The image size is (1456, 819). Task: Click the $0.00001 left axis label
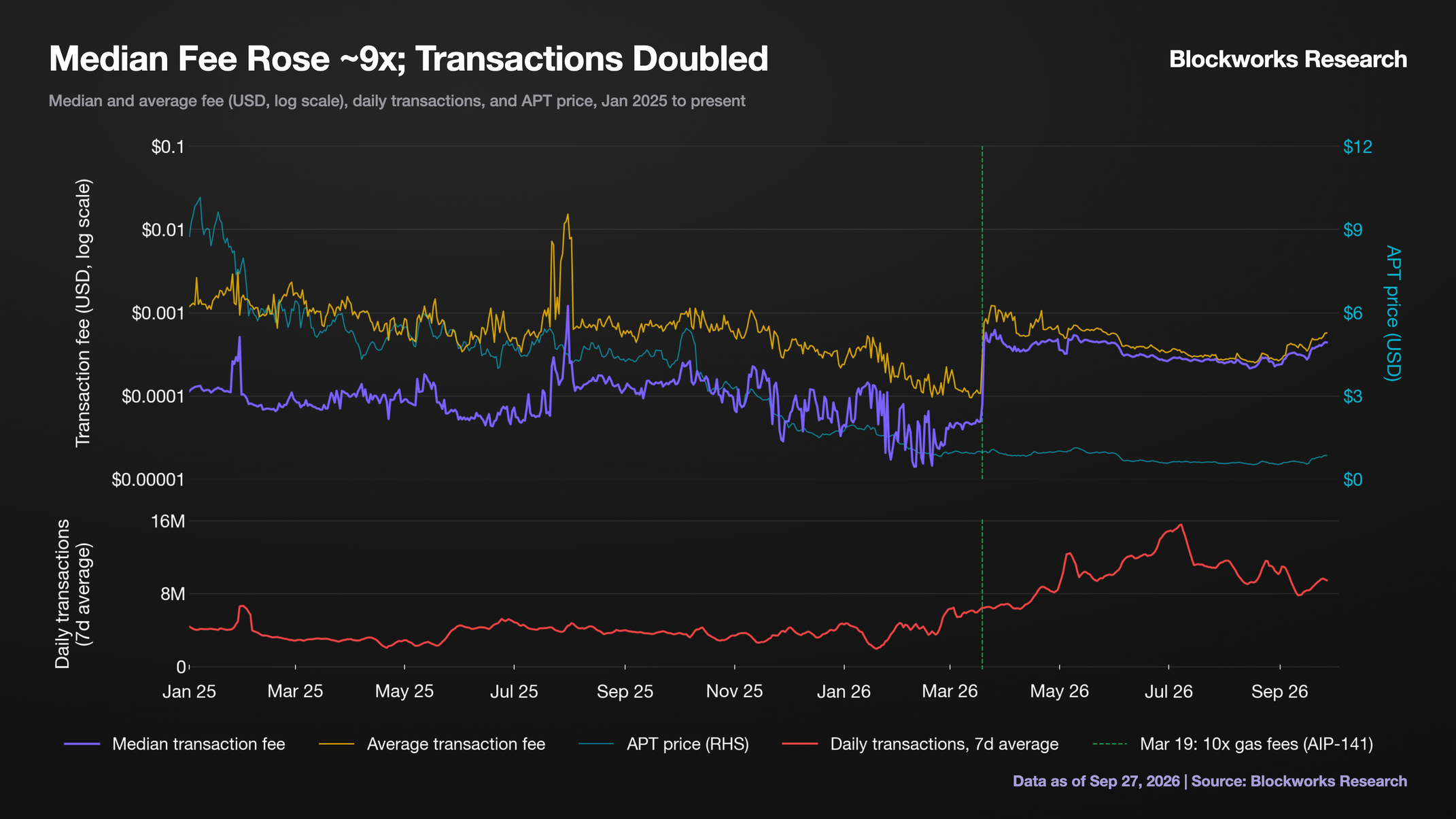(x=148, y=480)
